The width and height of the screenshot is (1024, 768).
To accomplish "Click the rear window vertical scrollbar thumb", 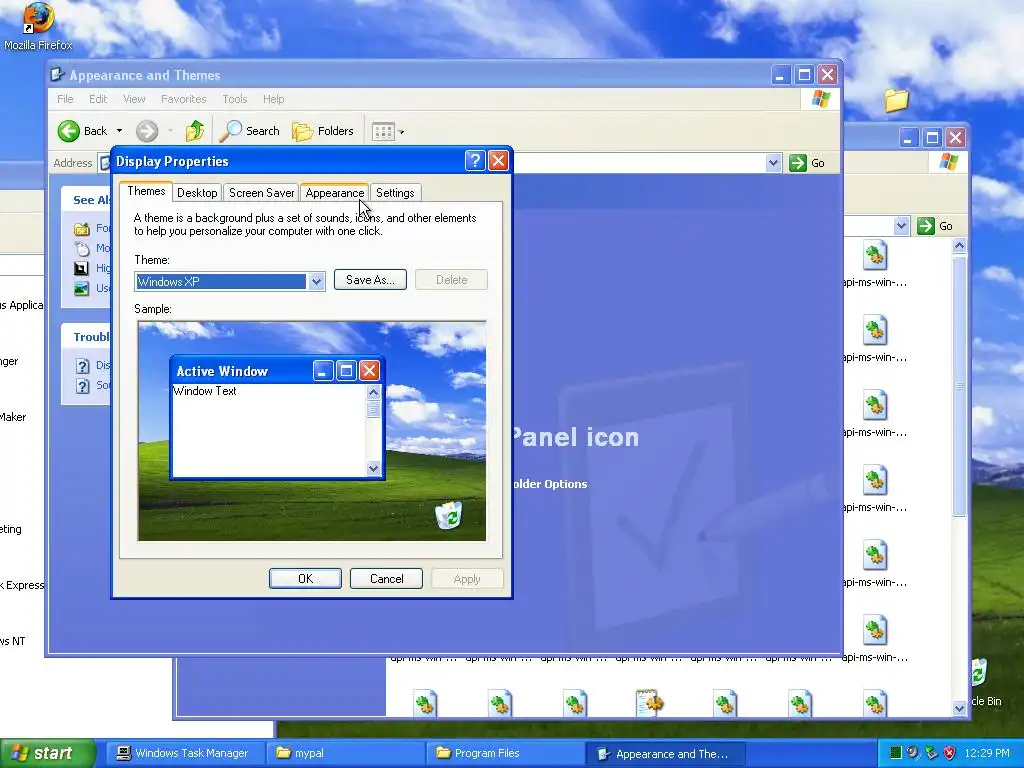I will pos(959,385).
